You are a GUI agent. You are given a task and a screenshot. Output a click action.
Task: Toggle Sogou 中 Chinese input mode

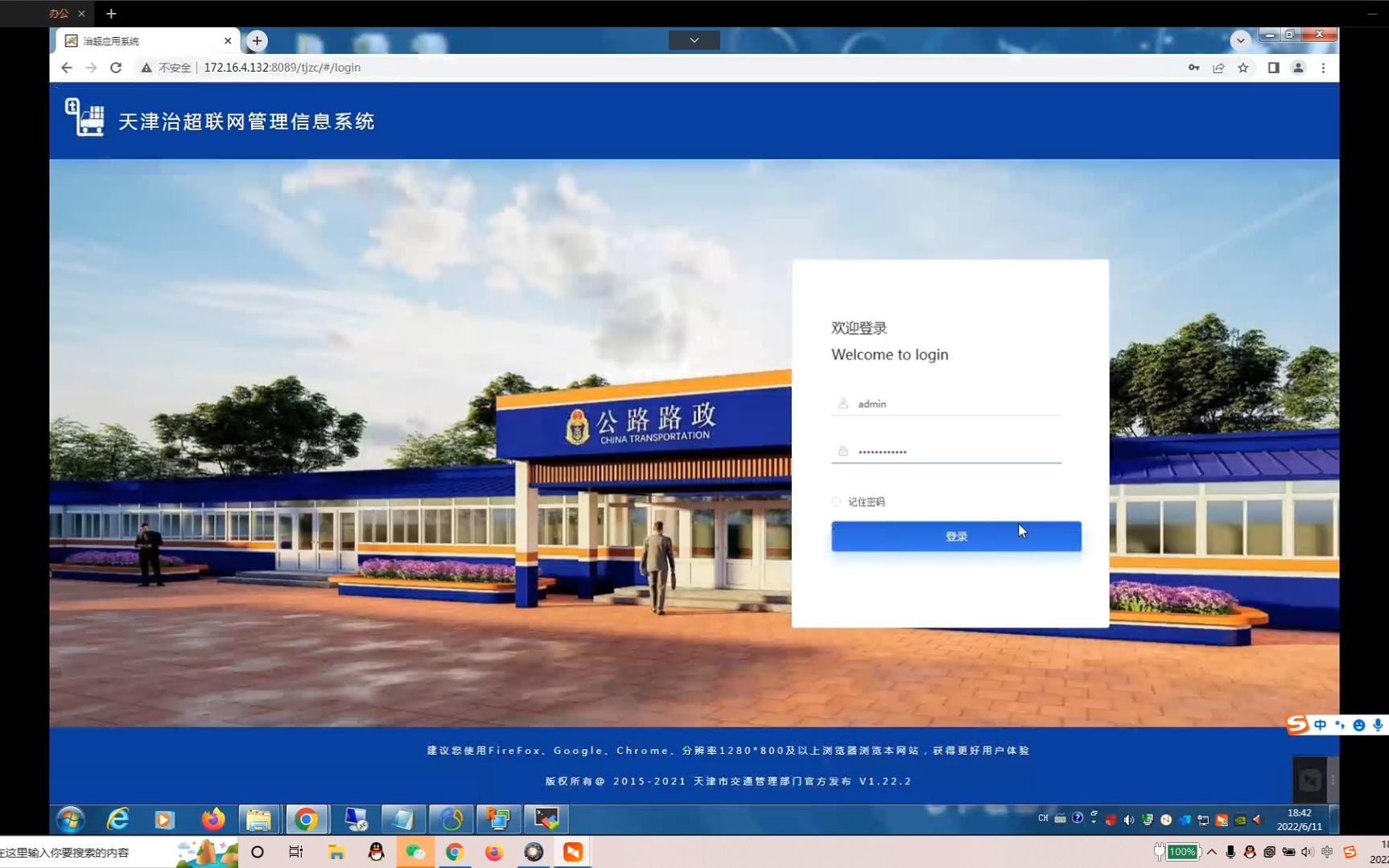point(1320,725)
